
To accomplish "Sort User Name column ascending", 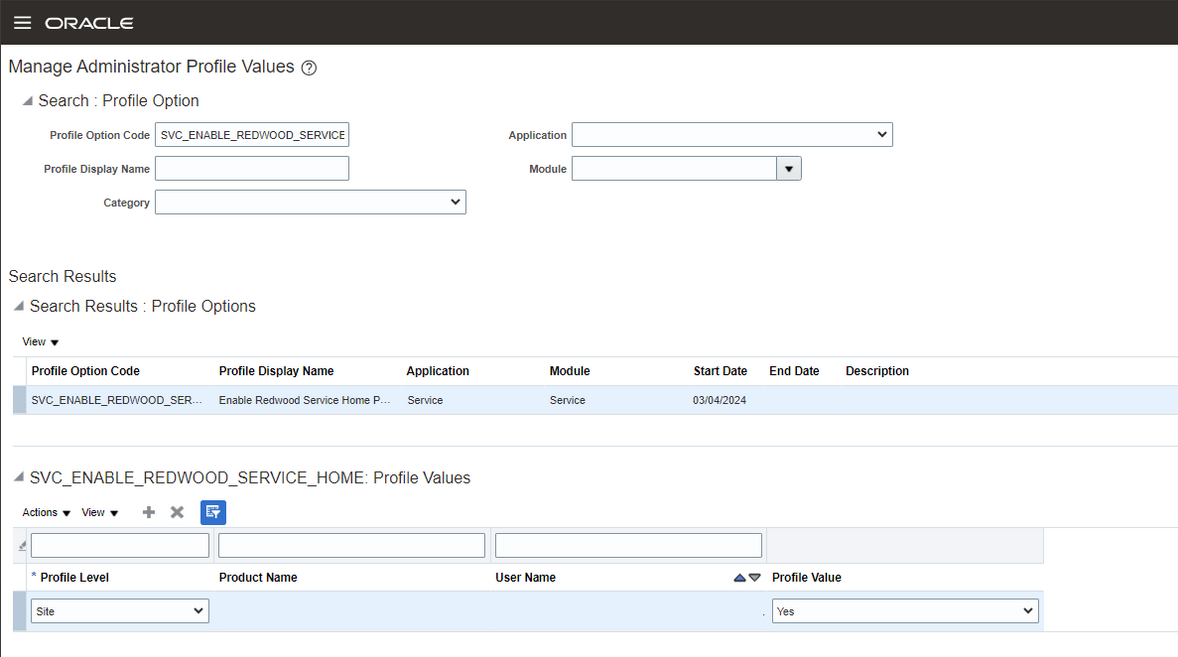I will (739, 577).
